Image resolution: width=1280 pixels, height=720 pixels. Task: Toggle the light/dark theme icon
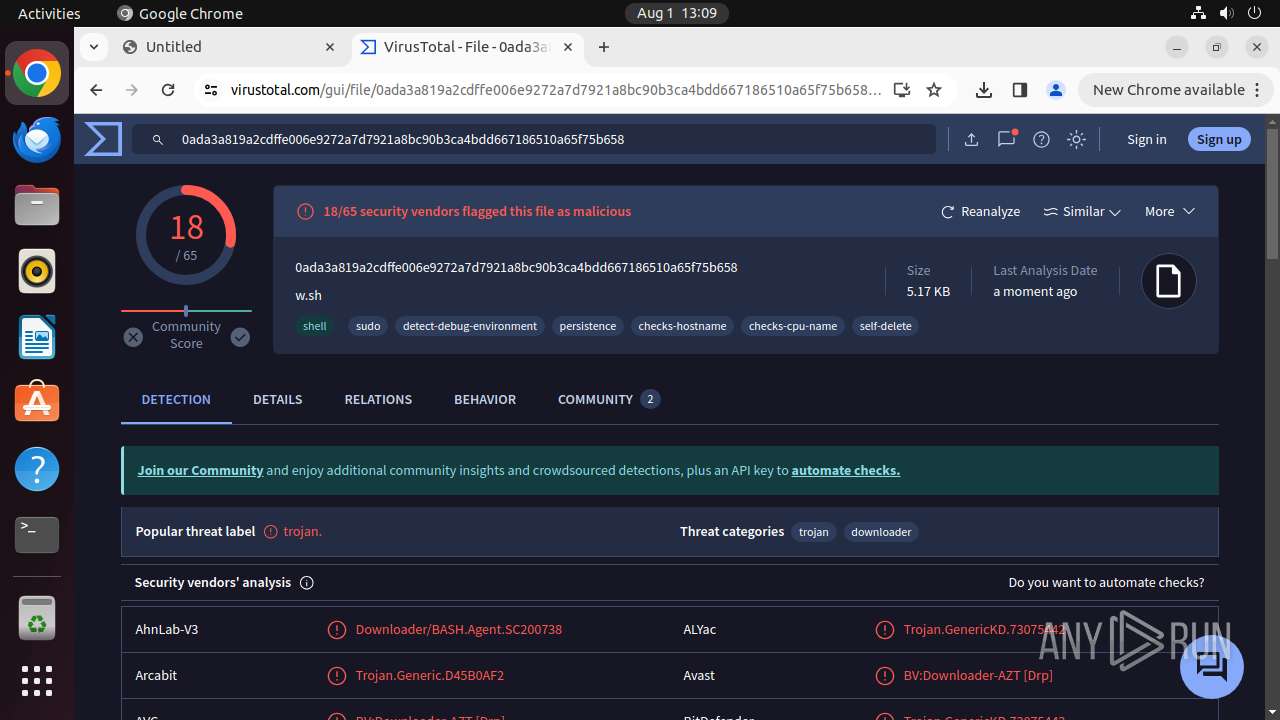coord(1076,140)
